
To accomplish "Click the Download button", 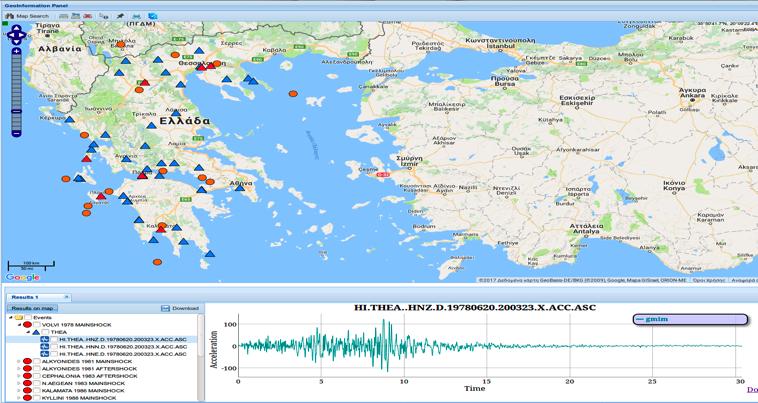I will [x=180, y=308].
